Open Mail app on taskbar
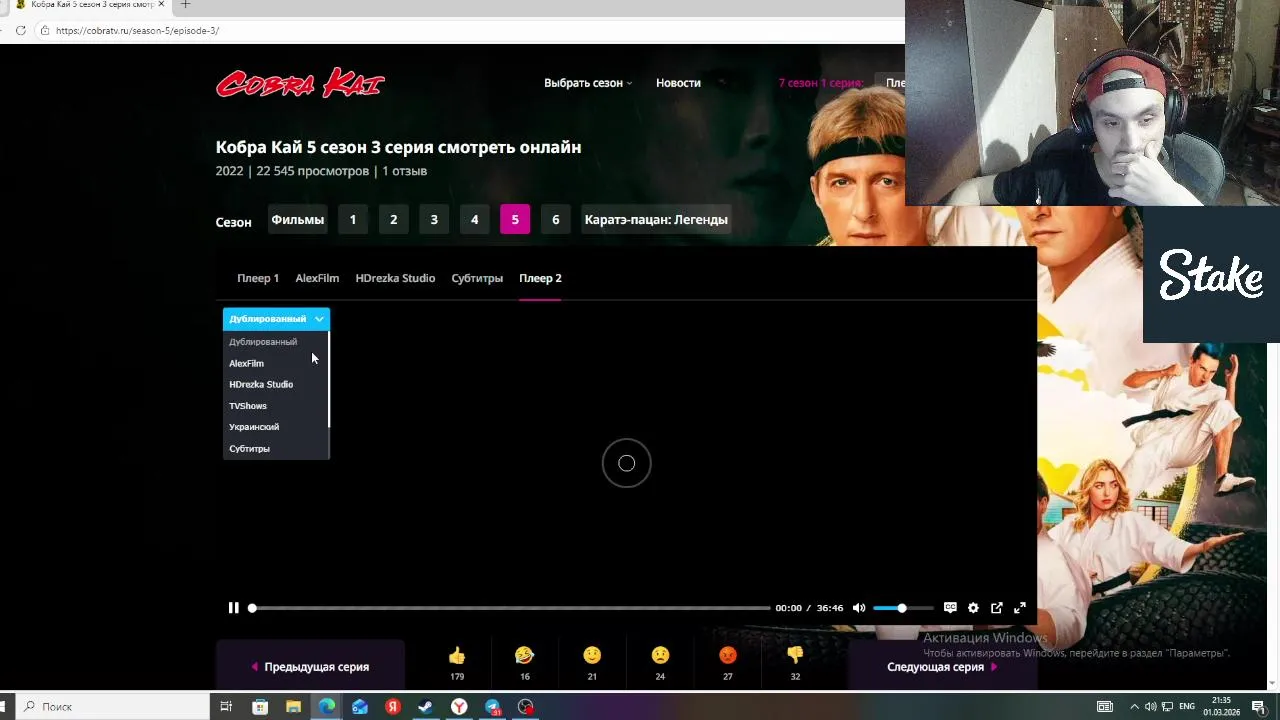This screenshot has height=720, width=1280. point(360,707)
